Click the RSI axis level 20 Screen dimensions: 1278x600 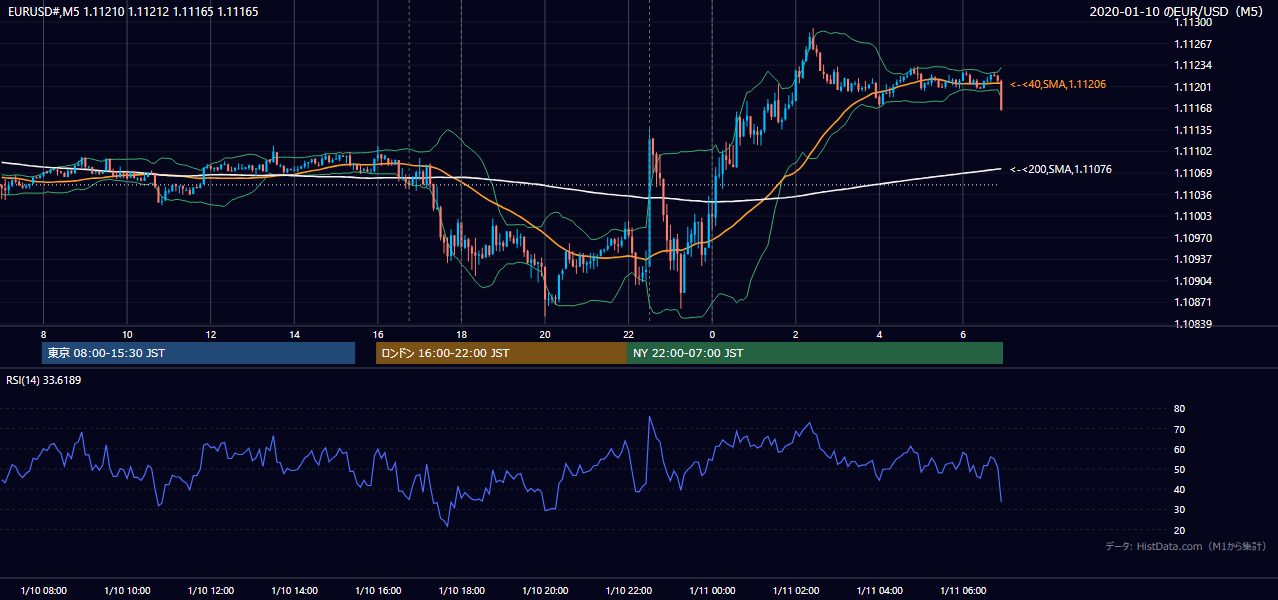click(x=1179, y=531)
